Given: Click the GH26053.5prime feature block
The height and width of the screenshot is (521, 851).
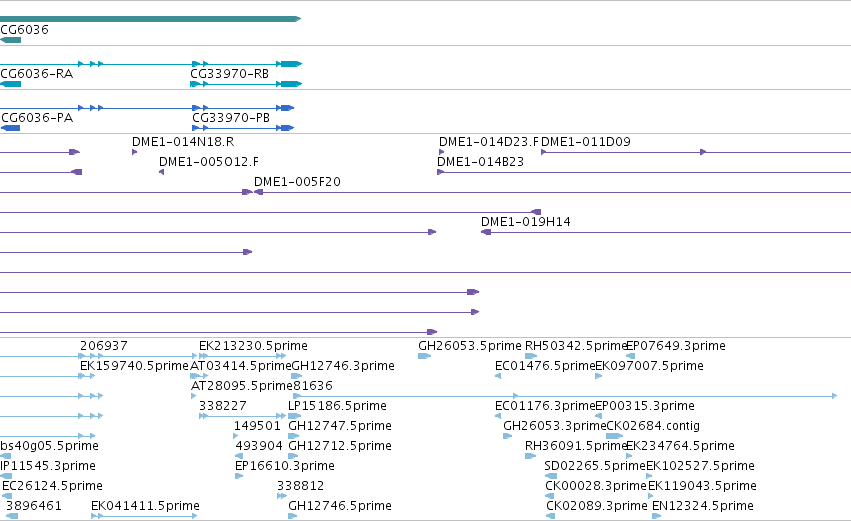Looking at the screenshot, I should (424, 356).
